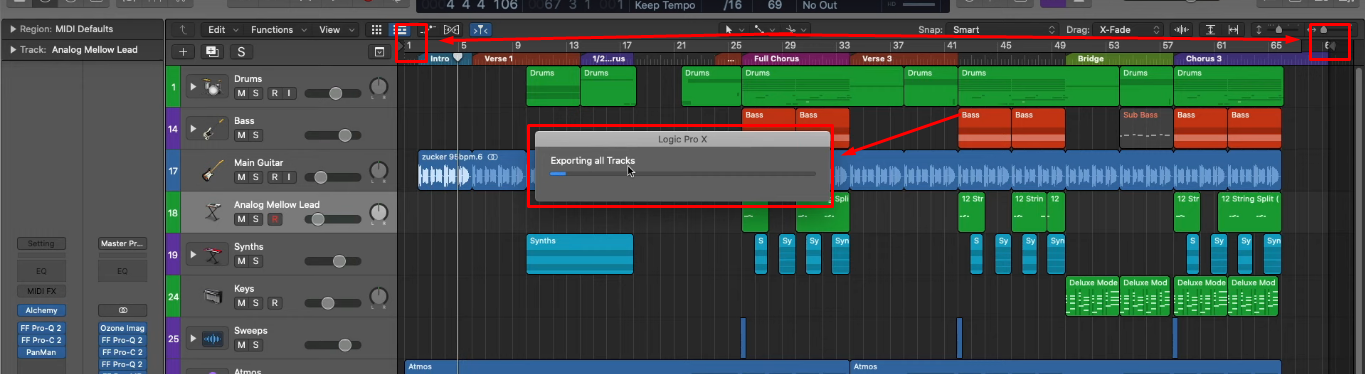Click the dotted grid icon next to View
This screenshot has width=1365, height=374.
376,30
